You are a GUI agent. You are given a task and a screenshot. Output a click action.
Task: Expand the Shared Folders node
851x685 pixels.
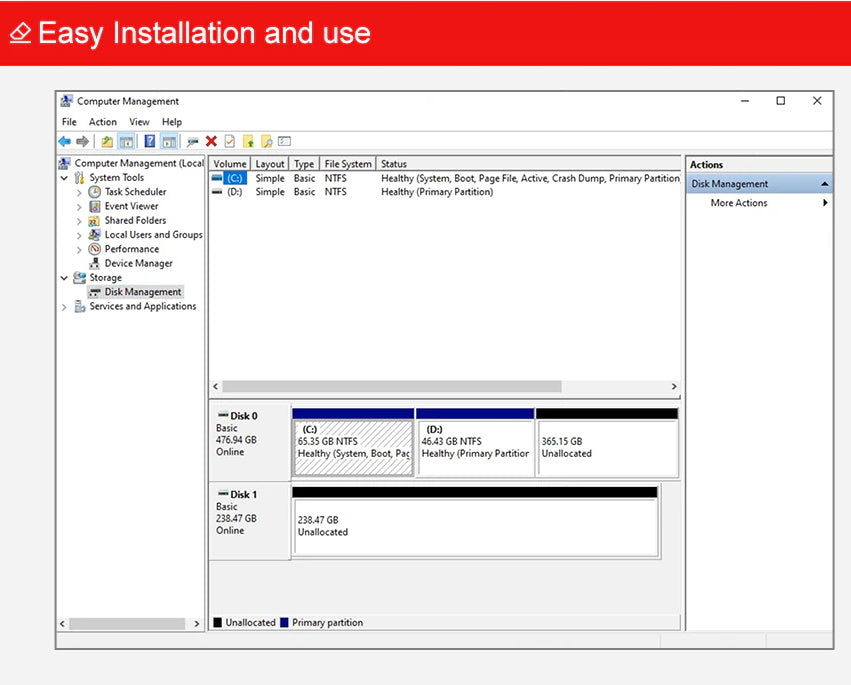79,221
